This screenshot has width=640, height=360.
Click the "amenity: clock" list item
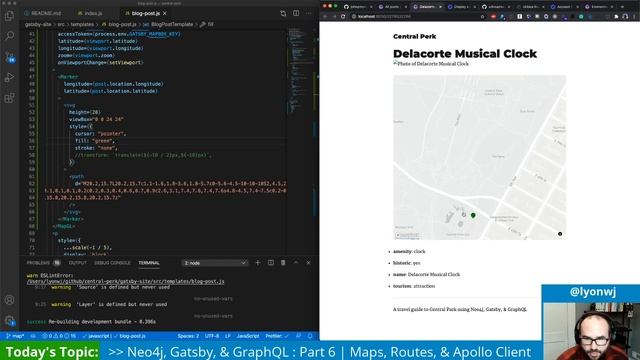coord(409,251)
